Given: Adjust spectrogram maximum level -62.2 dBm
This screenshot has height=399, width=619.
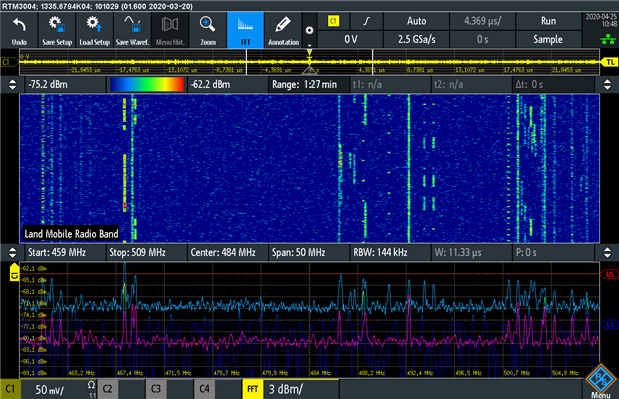Looking at the screenshot, I should click(x=227, y=84).
